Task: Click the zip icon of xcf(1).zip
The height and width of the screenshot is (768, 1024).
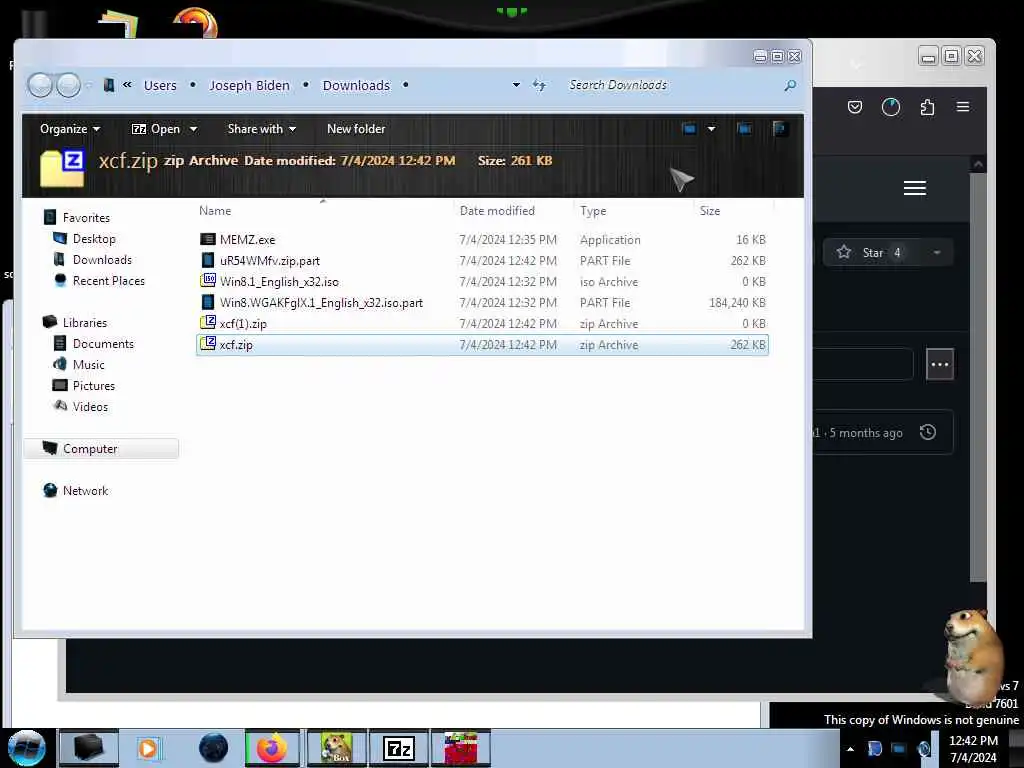Action: (208, 323)
